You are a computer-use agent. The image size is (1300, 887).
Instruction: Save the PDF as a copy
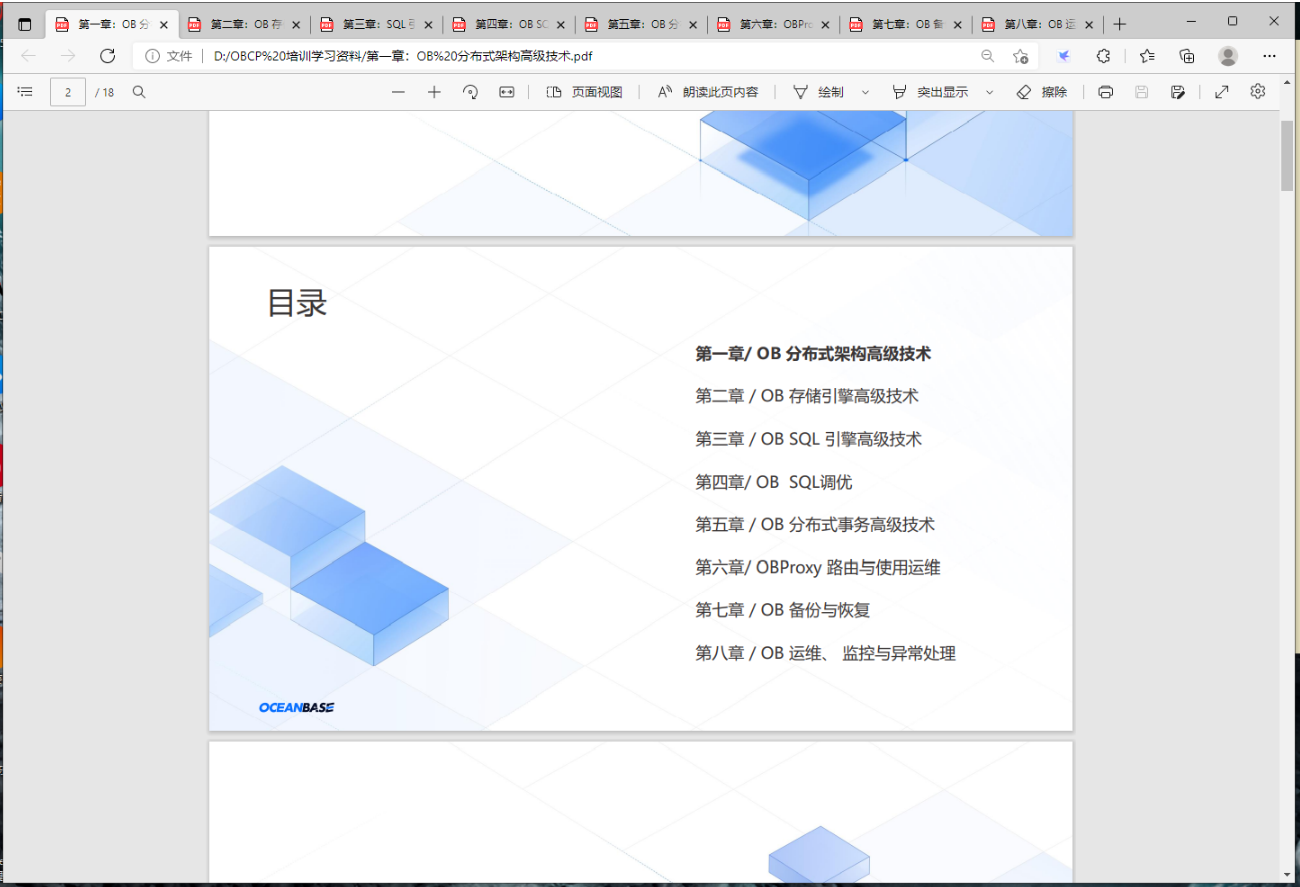1178,92
